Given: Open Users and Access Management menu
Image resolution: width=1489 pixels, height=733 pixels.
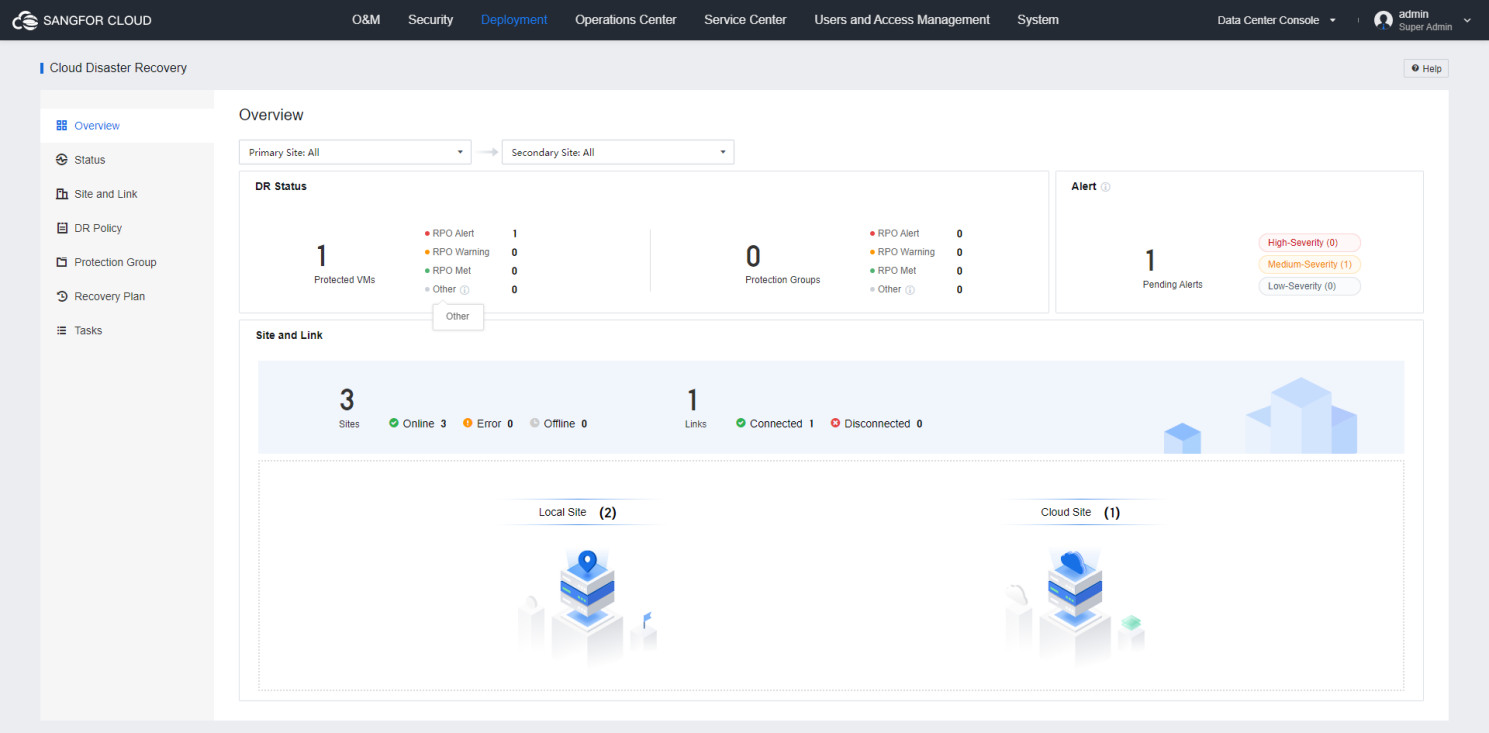Looking at the screenshot, I should pos(902,20).
